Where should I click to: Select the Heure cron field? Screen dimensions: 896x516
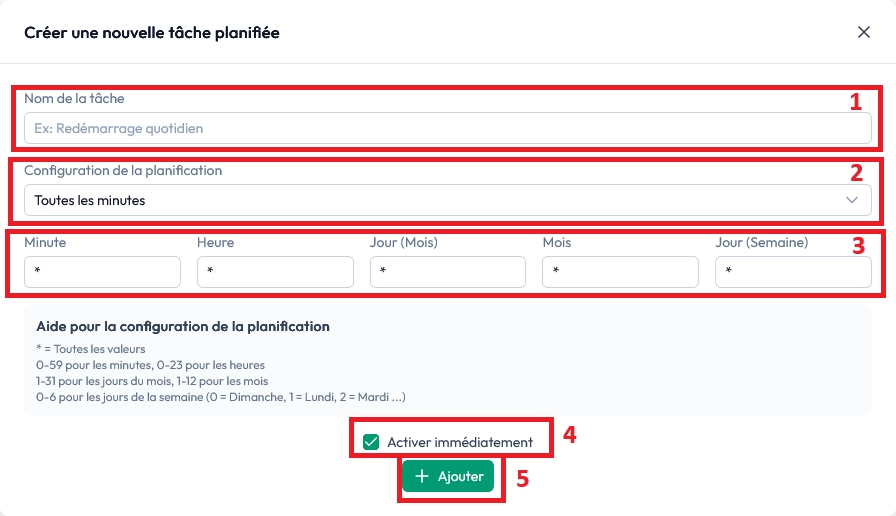(275, 272)
